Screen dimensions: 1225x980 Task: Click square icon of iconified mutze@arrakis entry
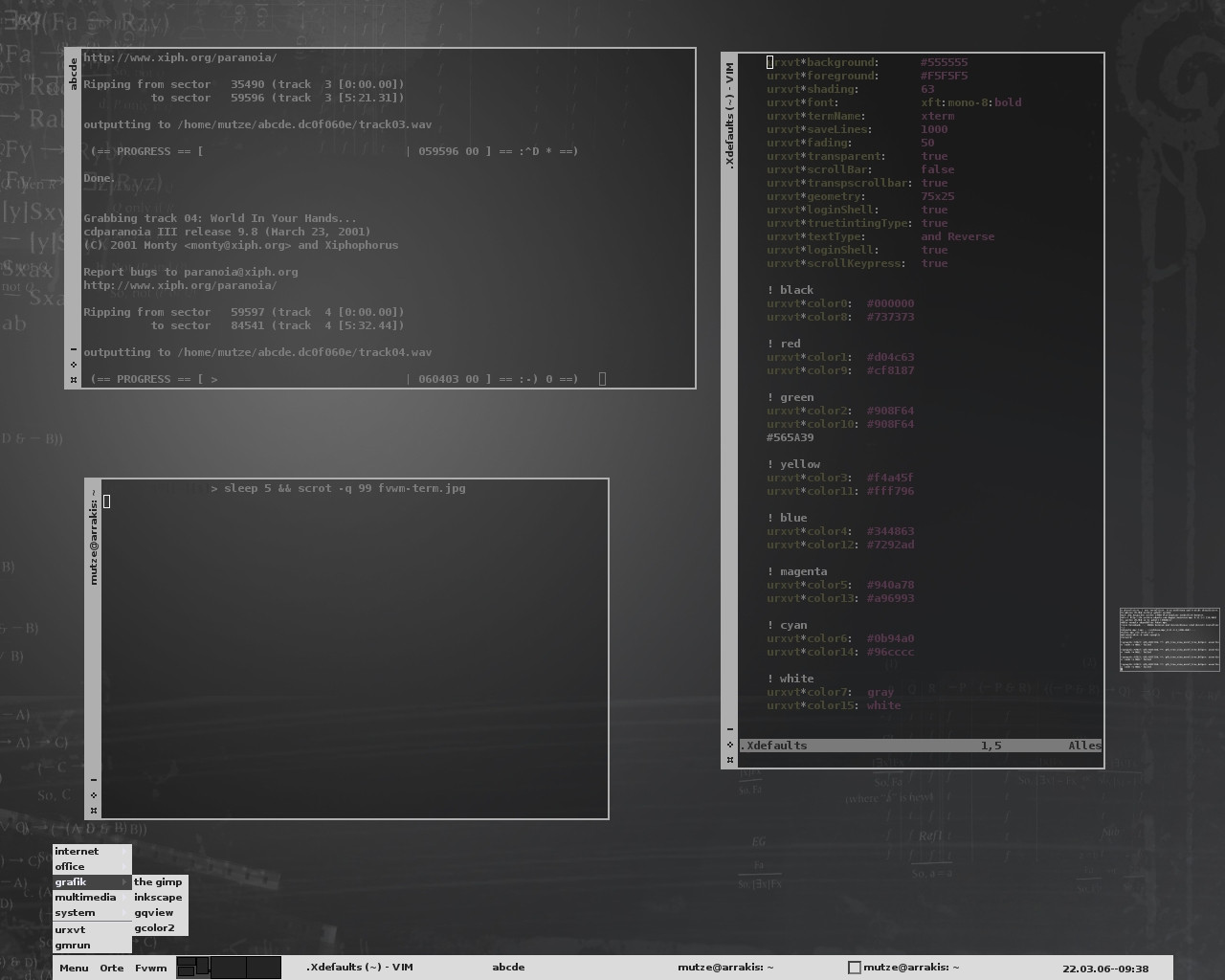point(855,968)
